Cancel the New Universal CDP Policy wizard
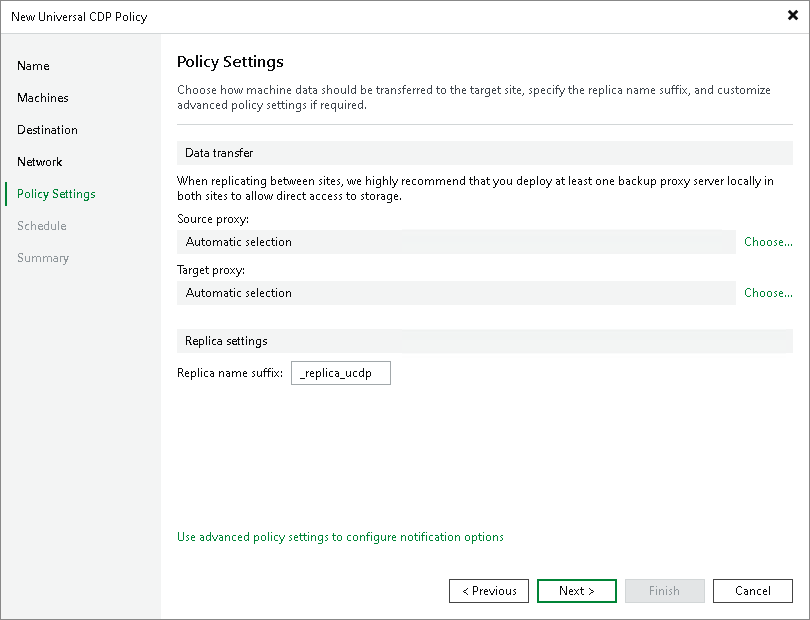The width and height of the screenshot is (810, 620). tap(752, 591)
